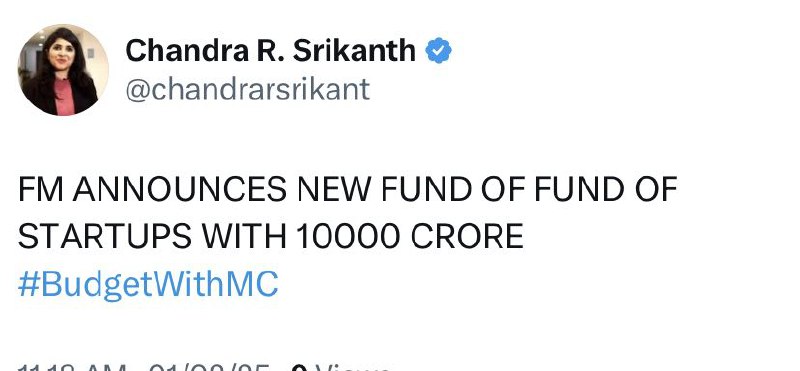Image resolution: width=800 pixels, height=371 pixels.
Task: Click the number 10000 in tweet text
Action: [347, 237]
